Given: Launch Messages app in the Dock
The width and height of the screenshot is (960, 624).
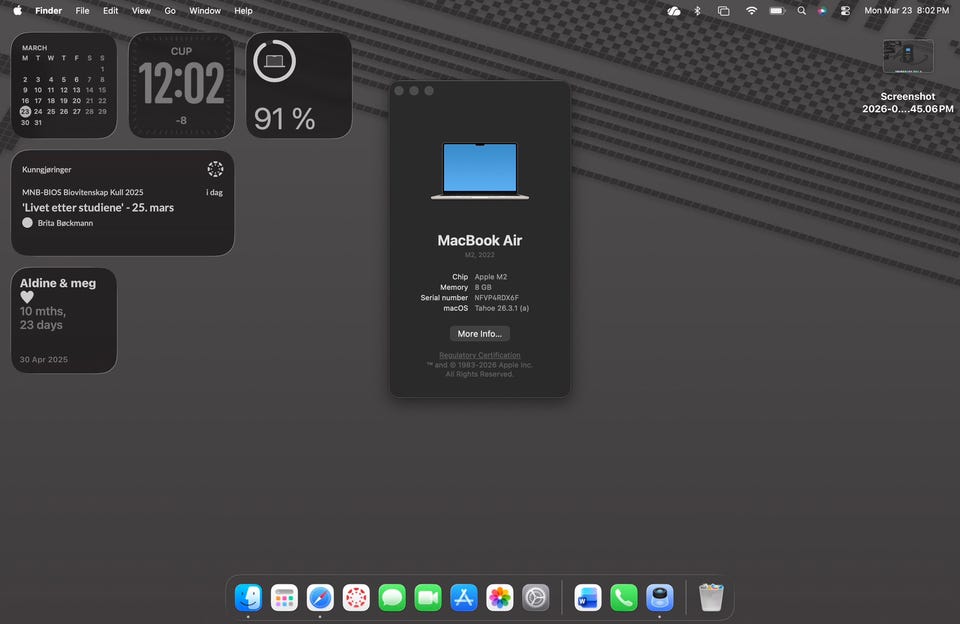Looking at the screenshot, I should [x=392, y=598].
